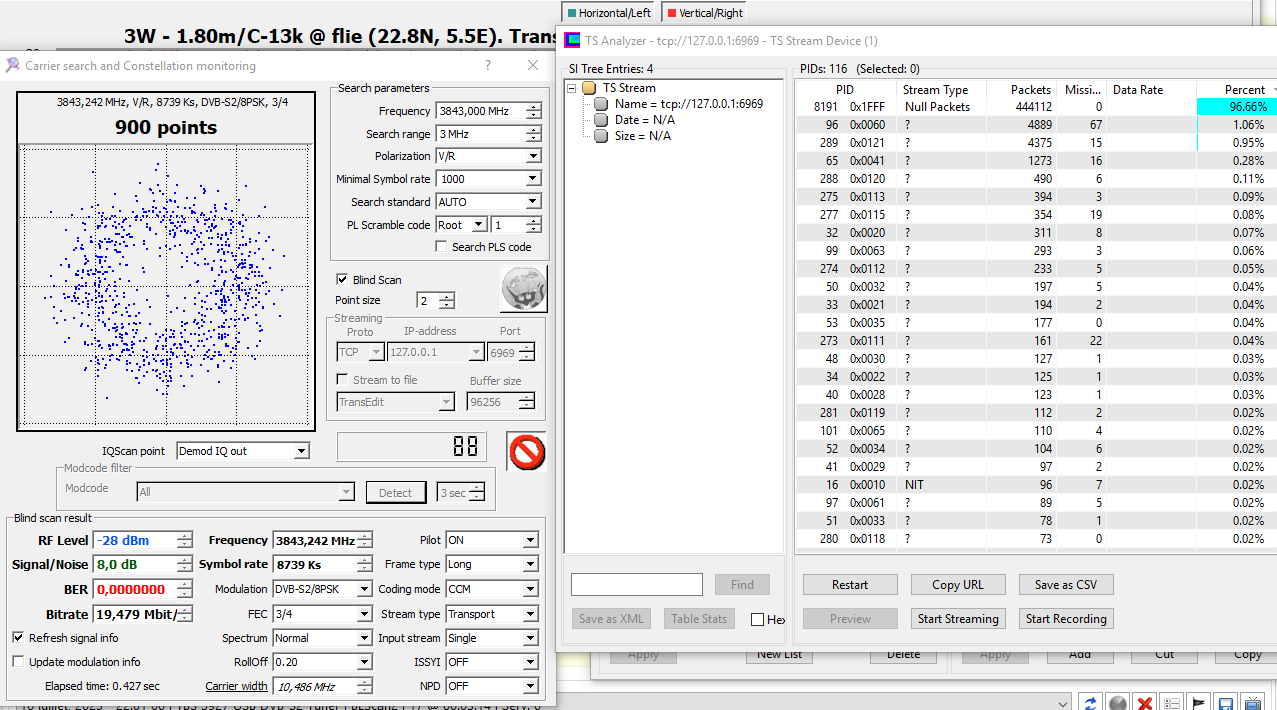Click the Save as CSV button
The image size is (1277, 710).
1066,585
